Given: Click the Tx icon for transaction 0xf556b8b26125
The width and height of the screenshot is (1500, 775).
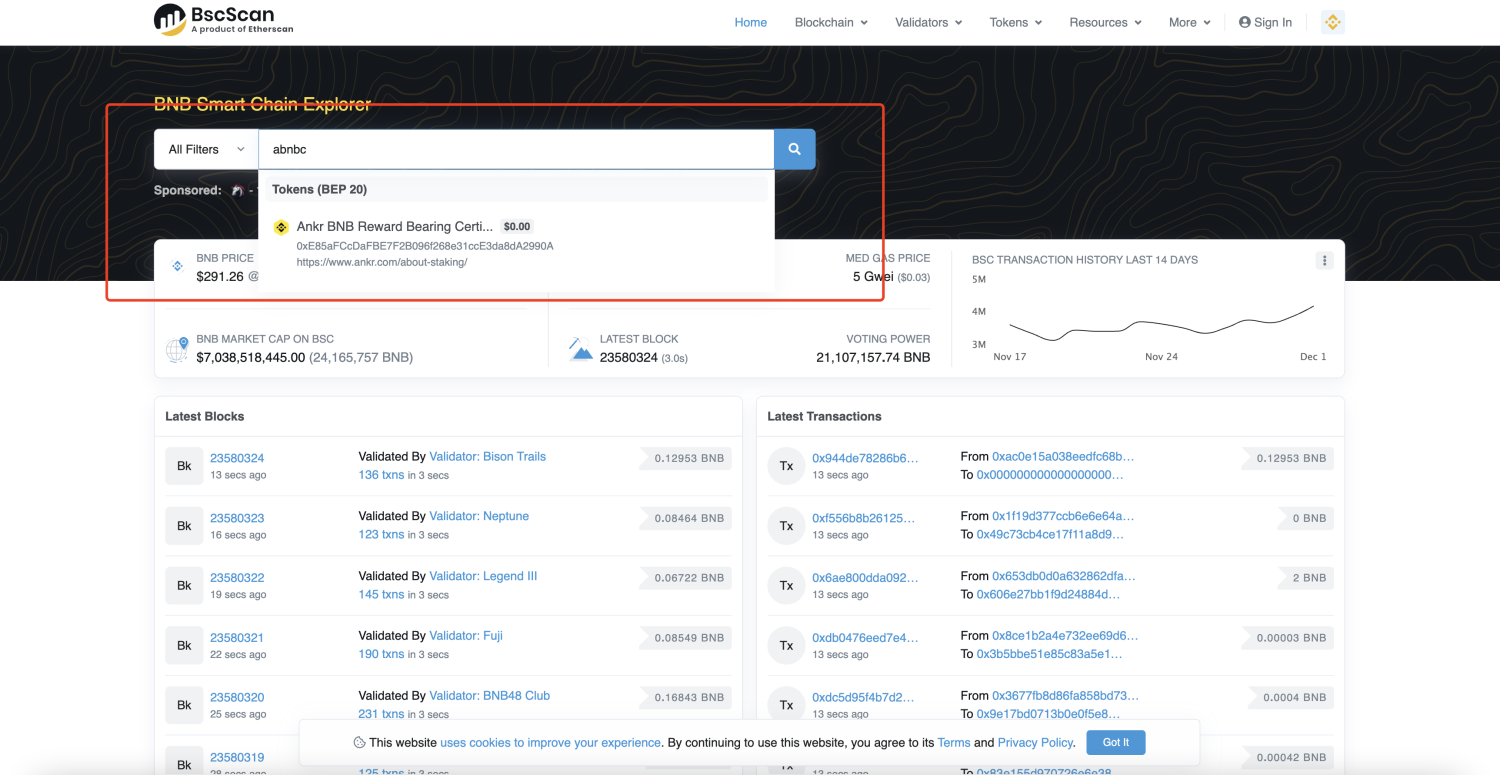Looking at the screenshot, I should point(786,526).
